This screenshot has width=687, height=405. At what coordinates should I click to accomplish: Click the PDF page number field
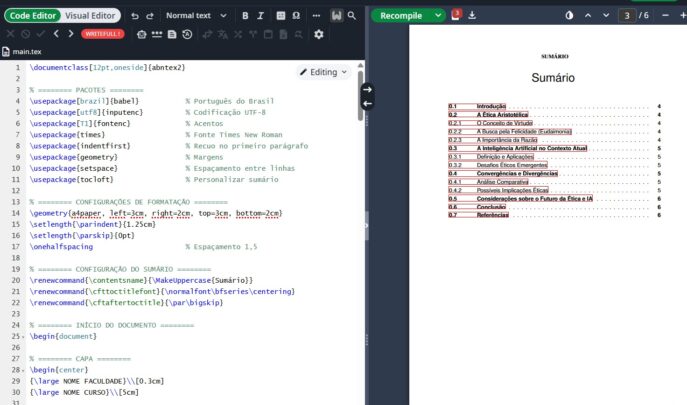coord(626,16)
